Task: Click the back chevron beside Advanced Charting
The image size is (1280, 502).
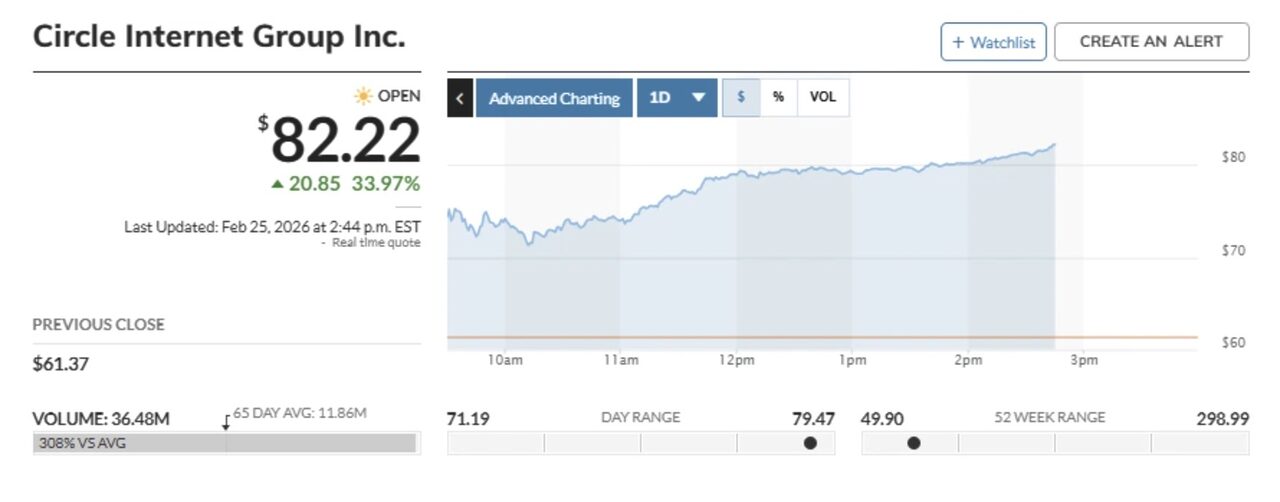Action: point(460,98)
